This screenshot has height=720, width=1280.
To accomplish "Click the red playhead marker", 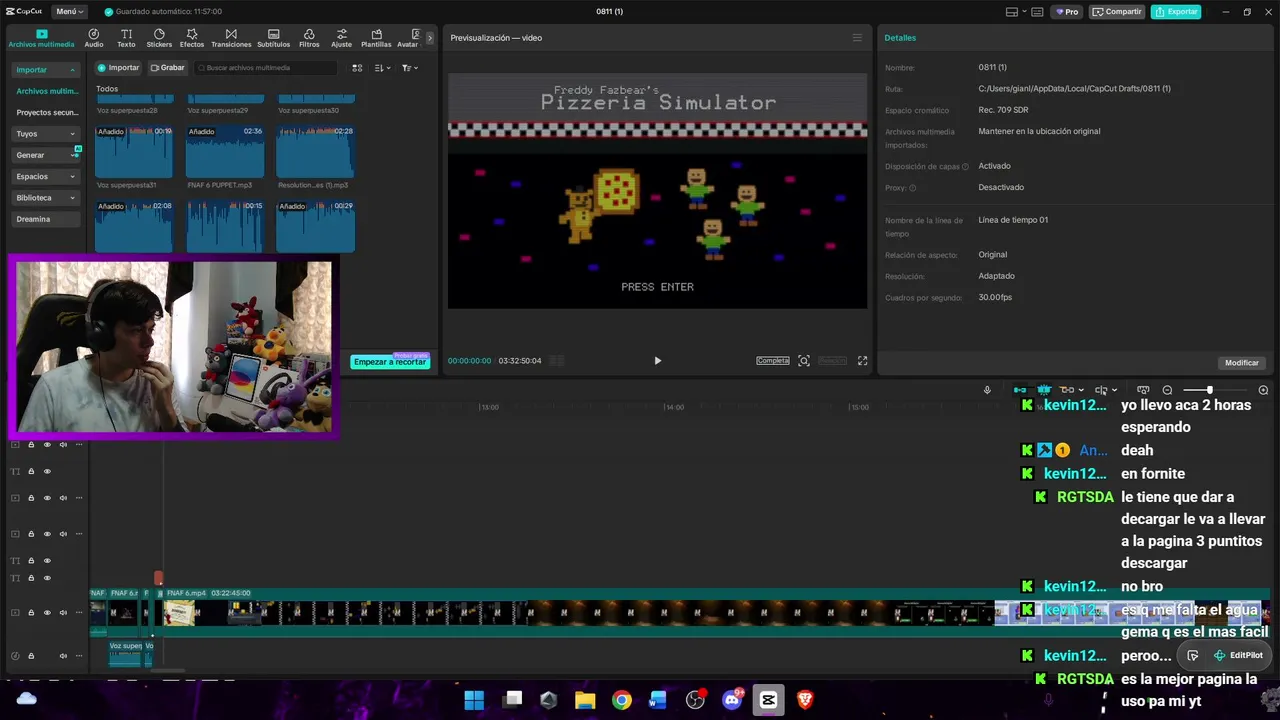I will click(158, 578).
